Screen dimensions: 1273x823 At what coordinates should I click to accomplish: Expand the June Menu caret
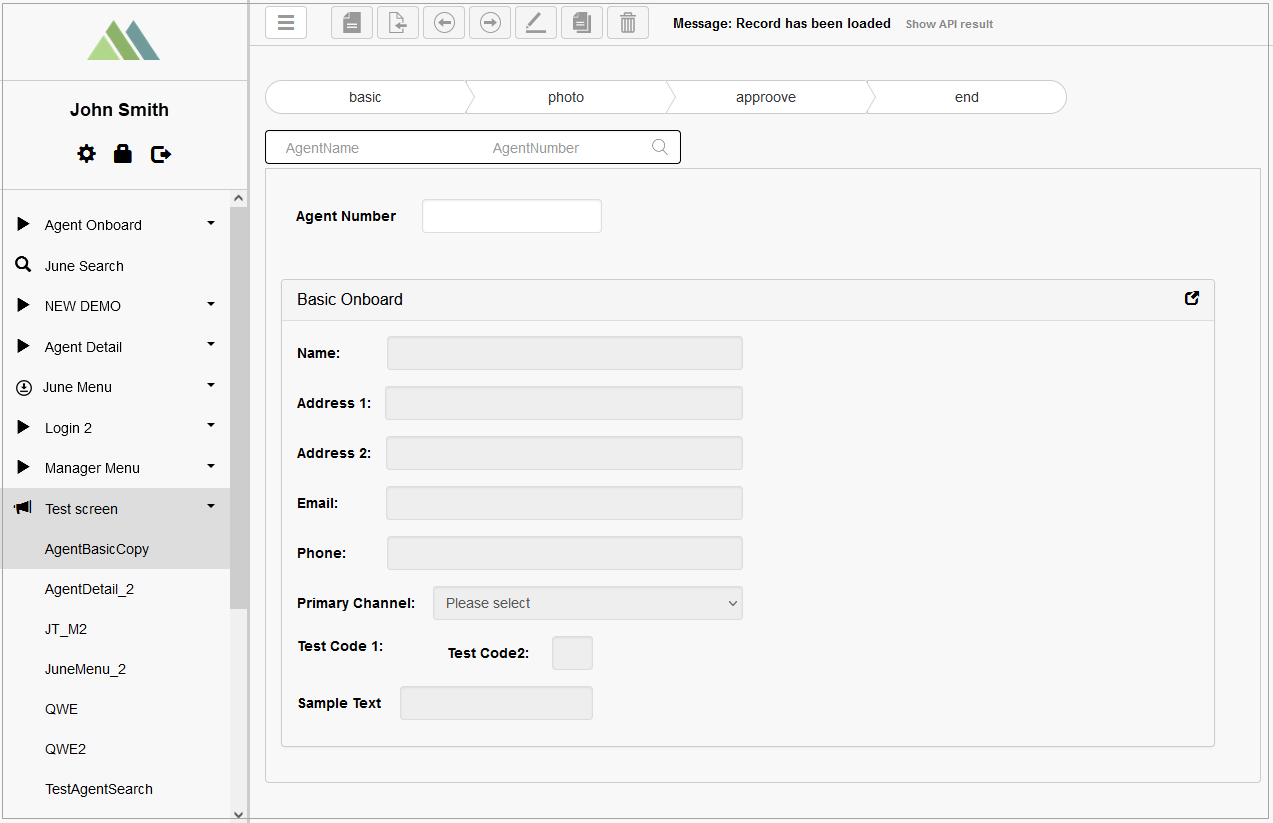(x=211, y=385)
